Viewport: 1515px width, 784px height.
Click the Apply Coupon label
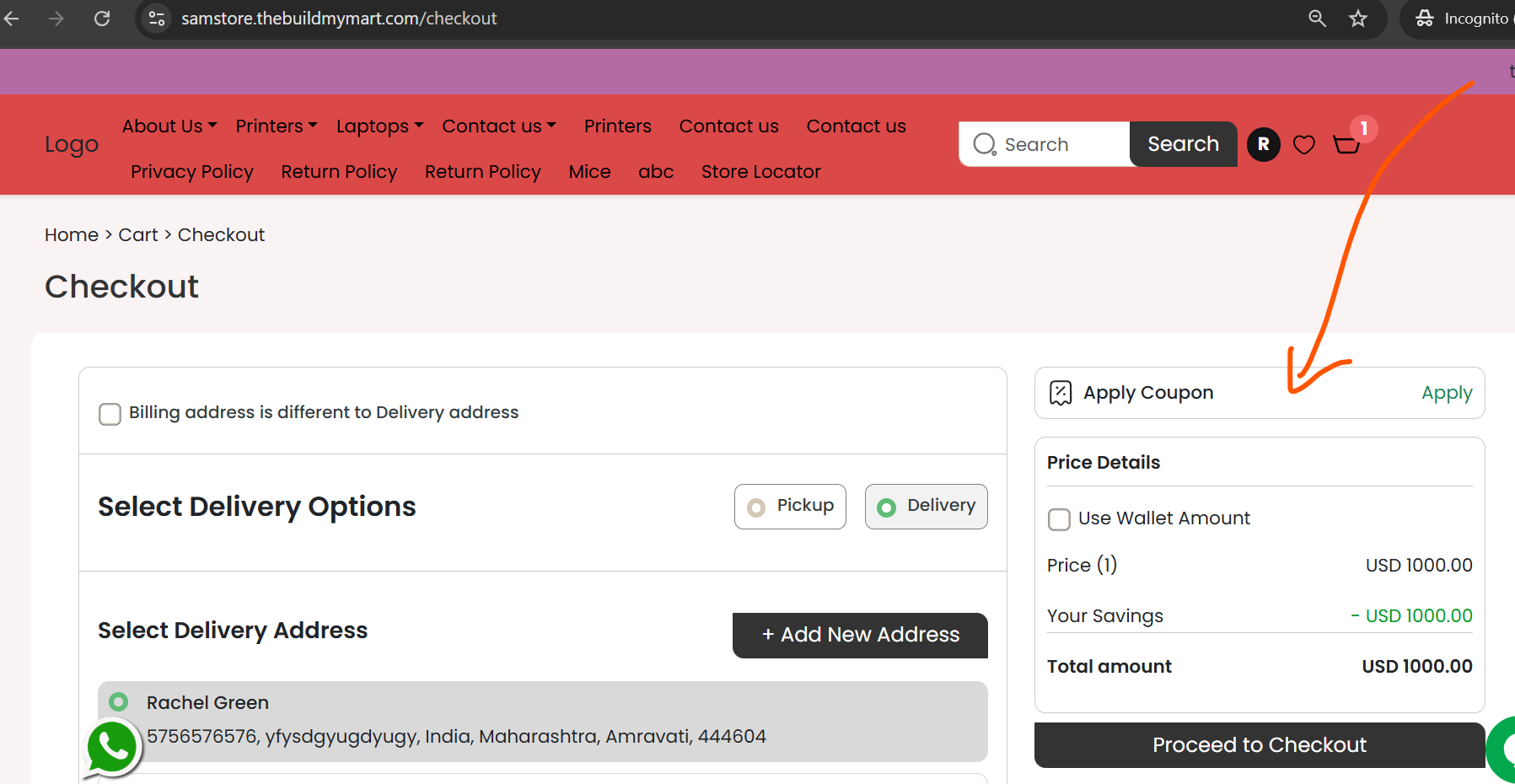tap(1148, 393)
